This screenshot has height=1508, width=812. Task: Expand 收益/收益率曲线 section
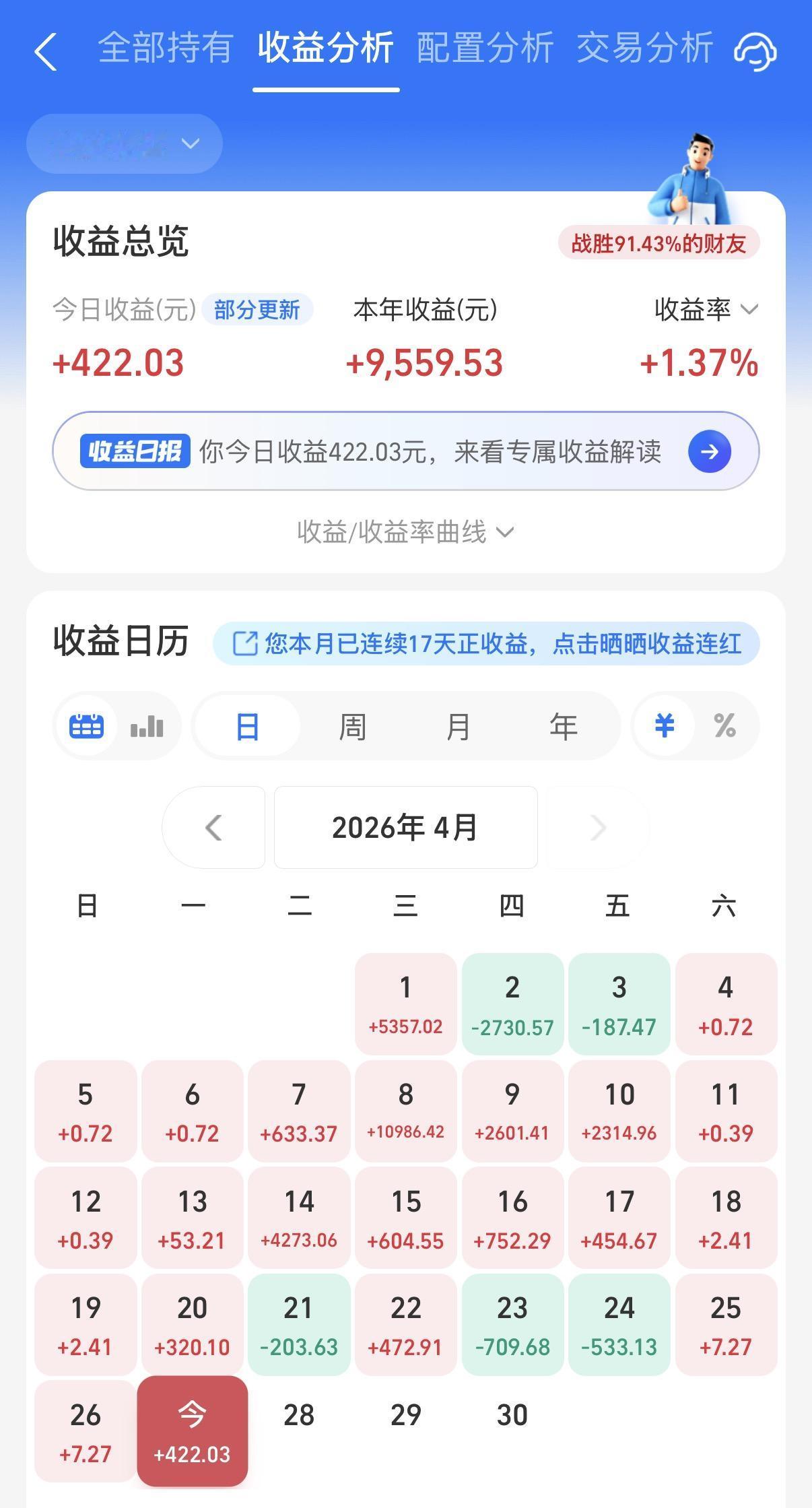coord(405,532)
